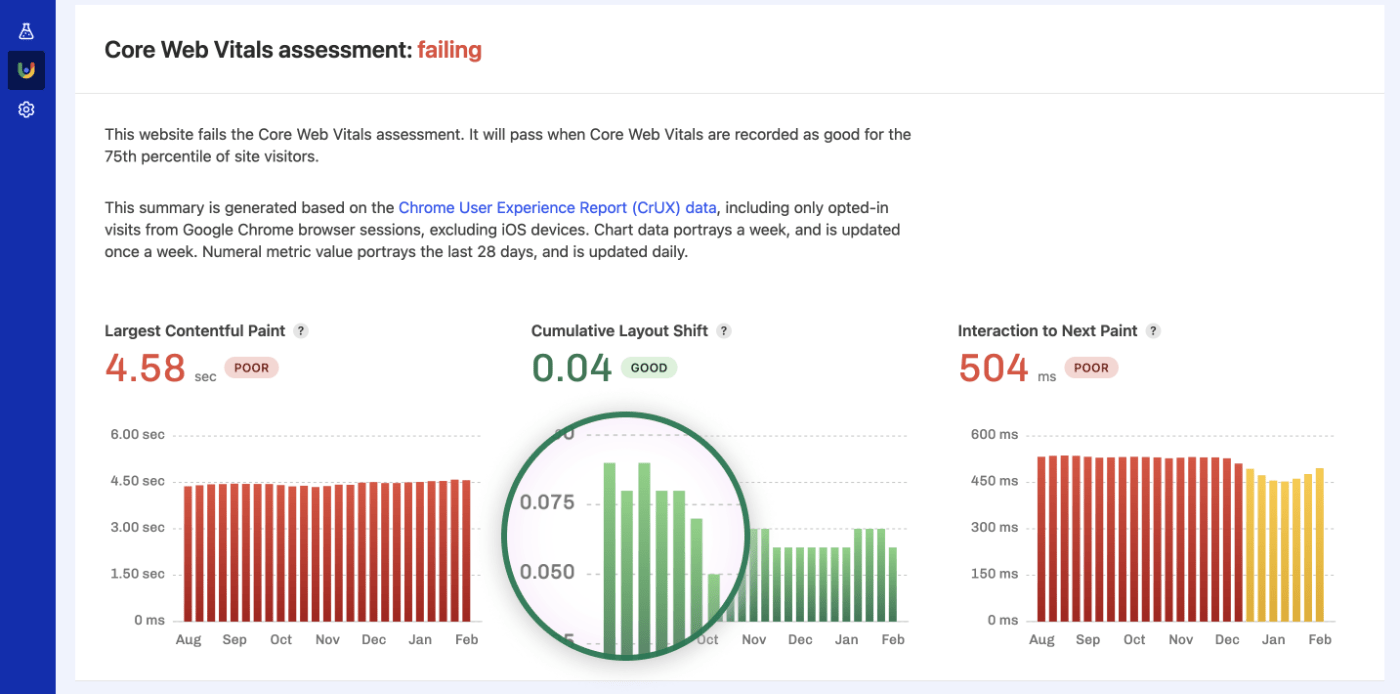Open the Cumulative Layout Shift help tooltip
The image size is (1400, 694).
(x=724, y=330)
